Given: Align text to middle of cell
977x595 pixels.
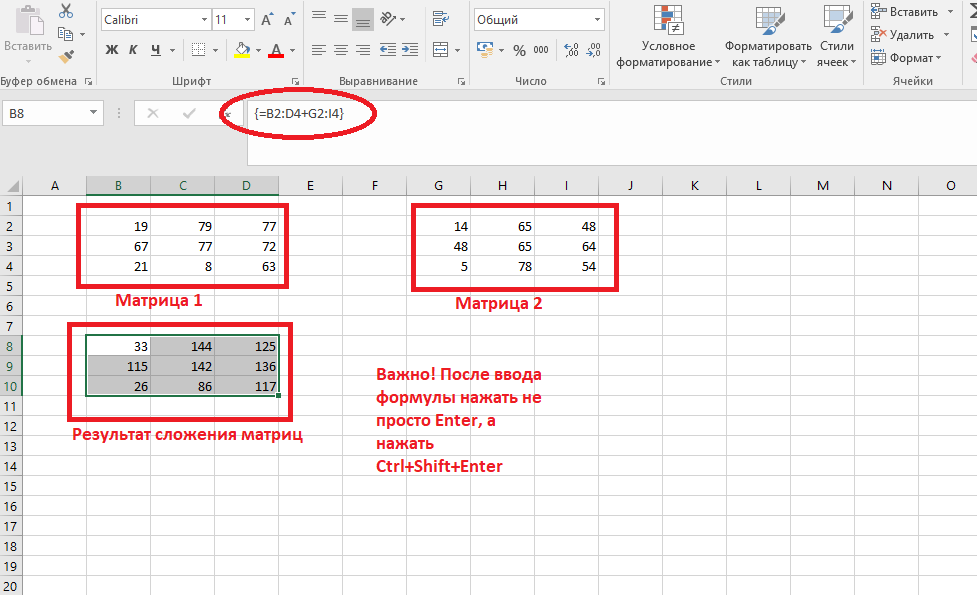Looking at the screenshot, I should coord(341,19).
